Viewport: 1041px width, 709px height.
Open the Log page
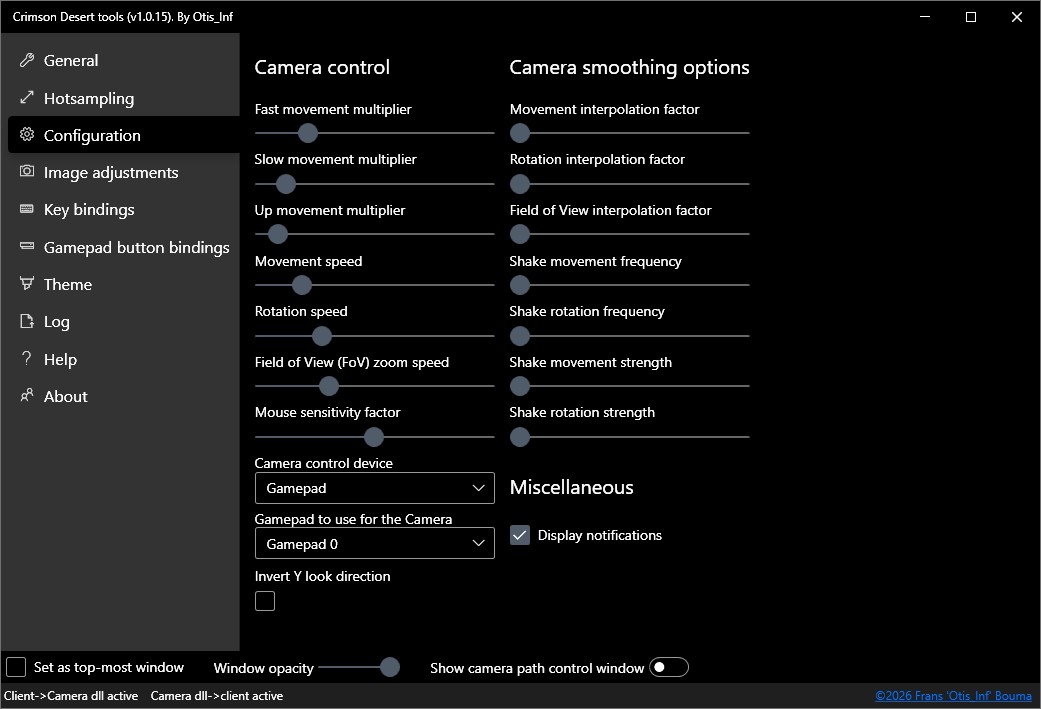pyautogui.click(x=123, y=321)
